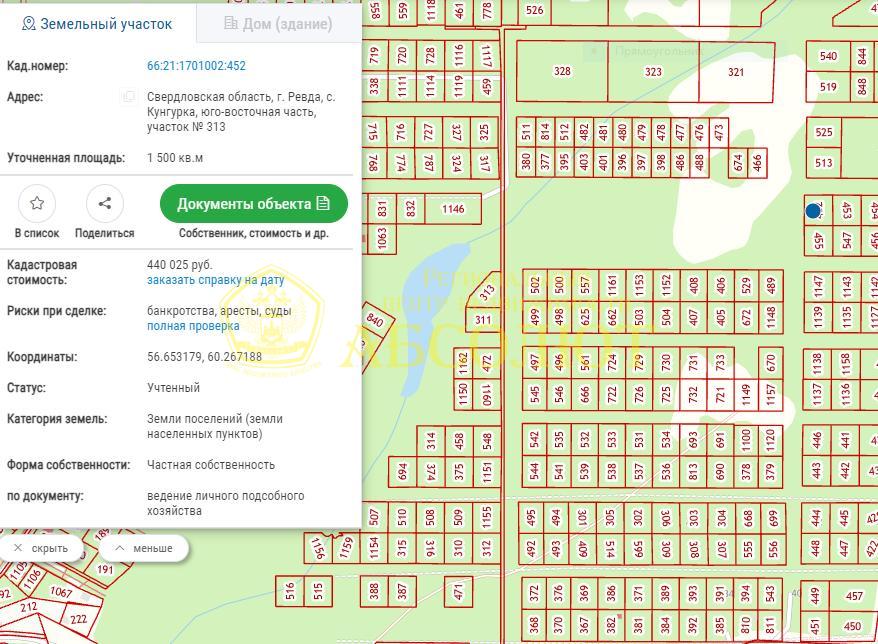Click the Частная собственность value
Image resolution: width=878 pixels, height=644 pixels.
click(x=211, y=465)
